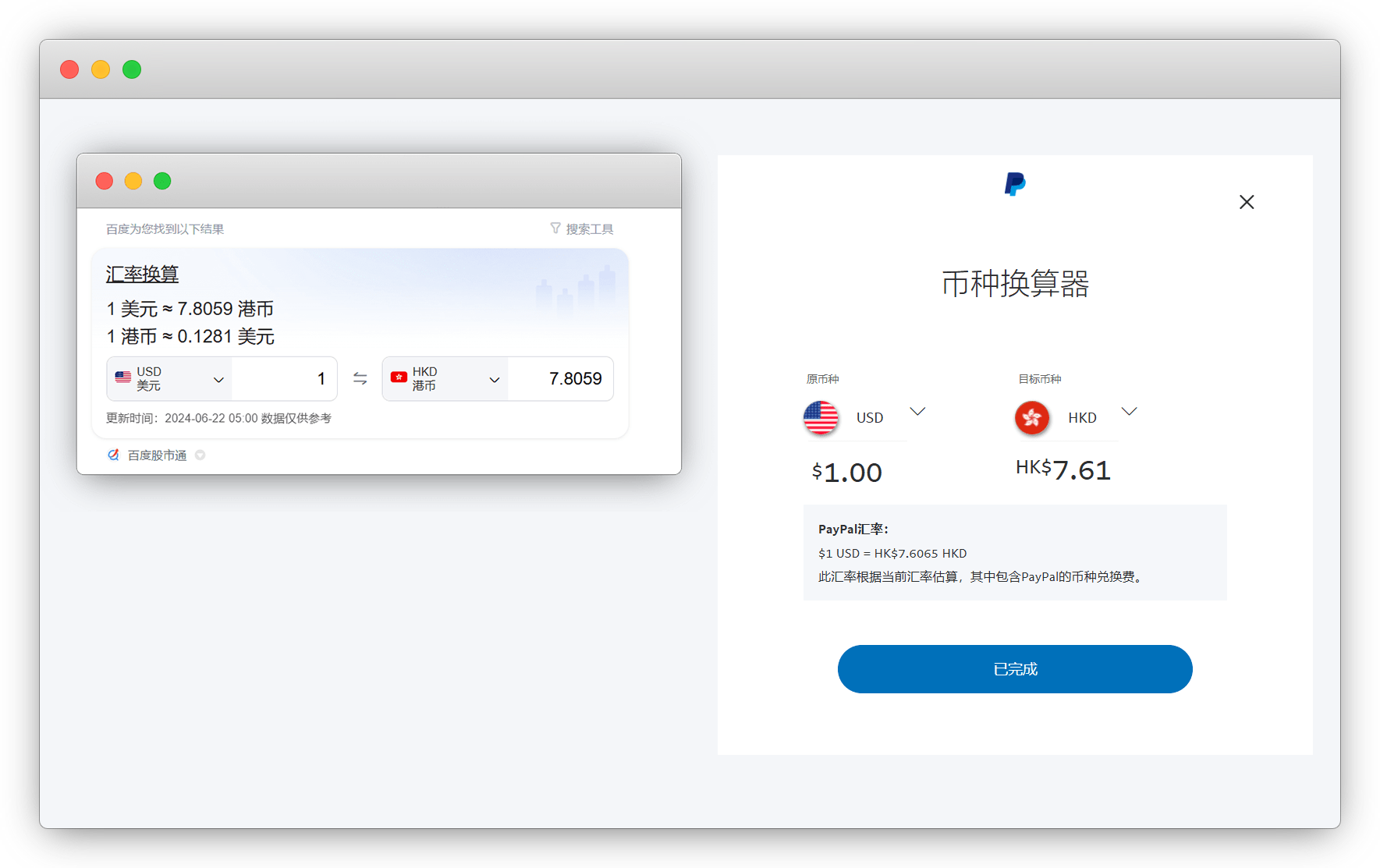Expand the PayPal HKD target currency dropdown
Image resolution: width=1380 pixels, height=868 pixels.
pos(1129,411)
